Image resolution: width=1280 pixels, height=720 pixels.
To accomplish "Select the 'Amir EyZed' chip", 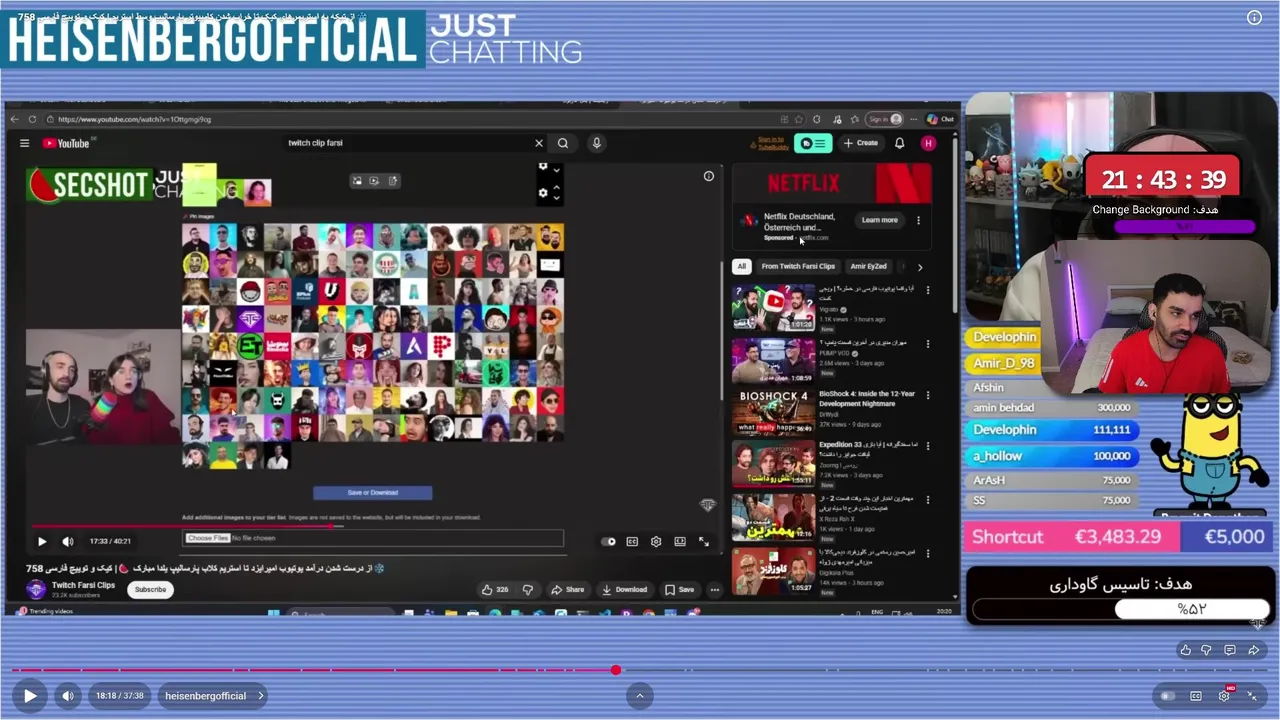I will (868, 267).
